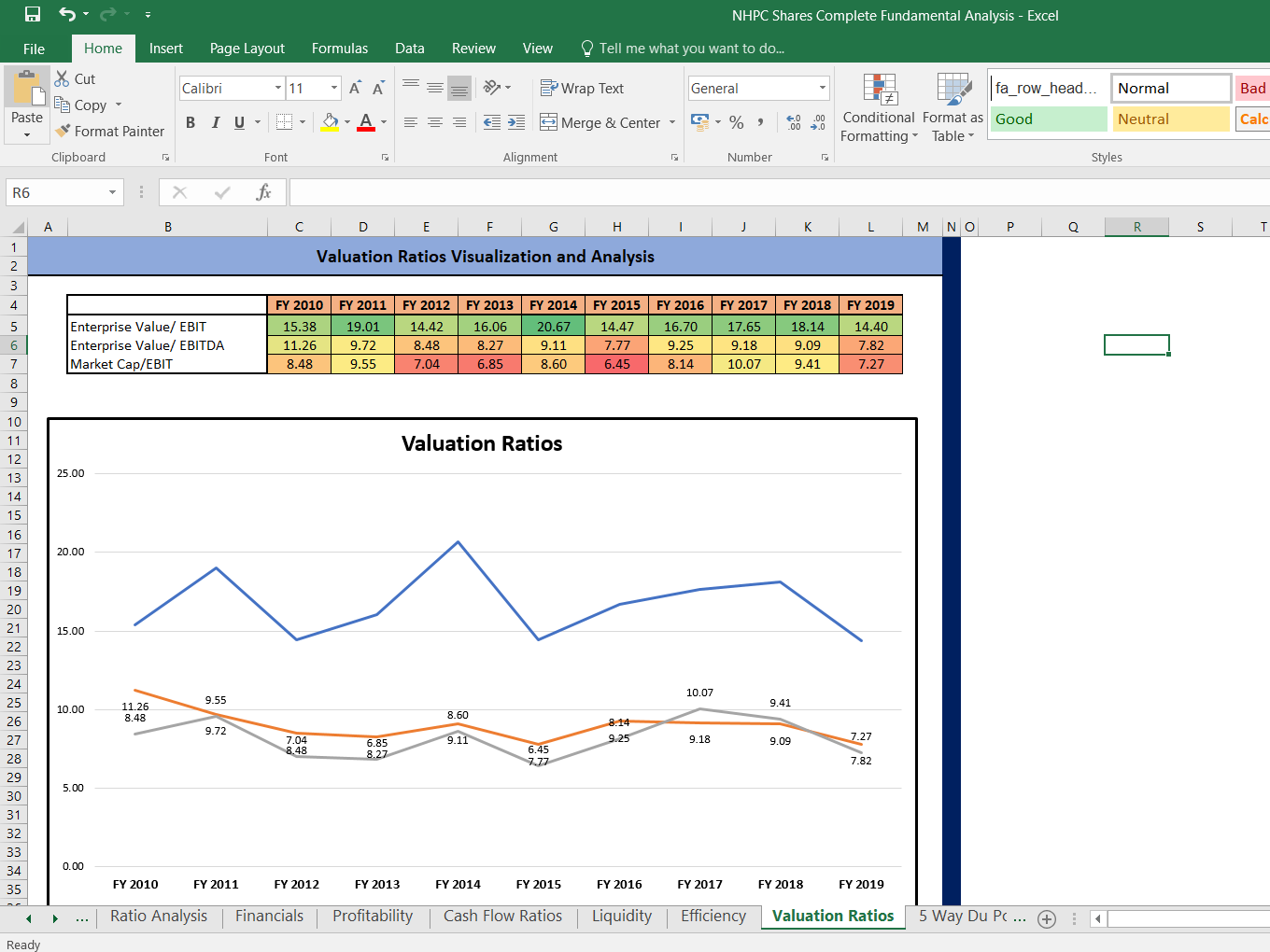The image size is (1270, 952).
Task: Click the Format Painter brush
Action: (63, 131)
